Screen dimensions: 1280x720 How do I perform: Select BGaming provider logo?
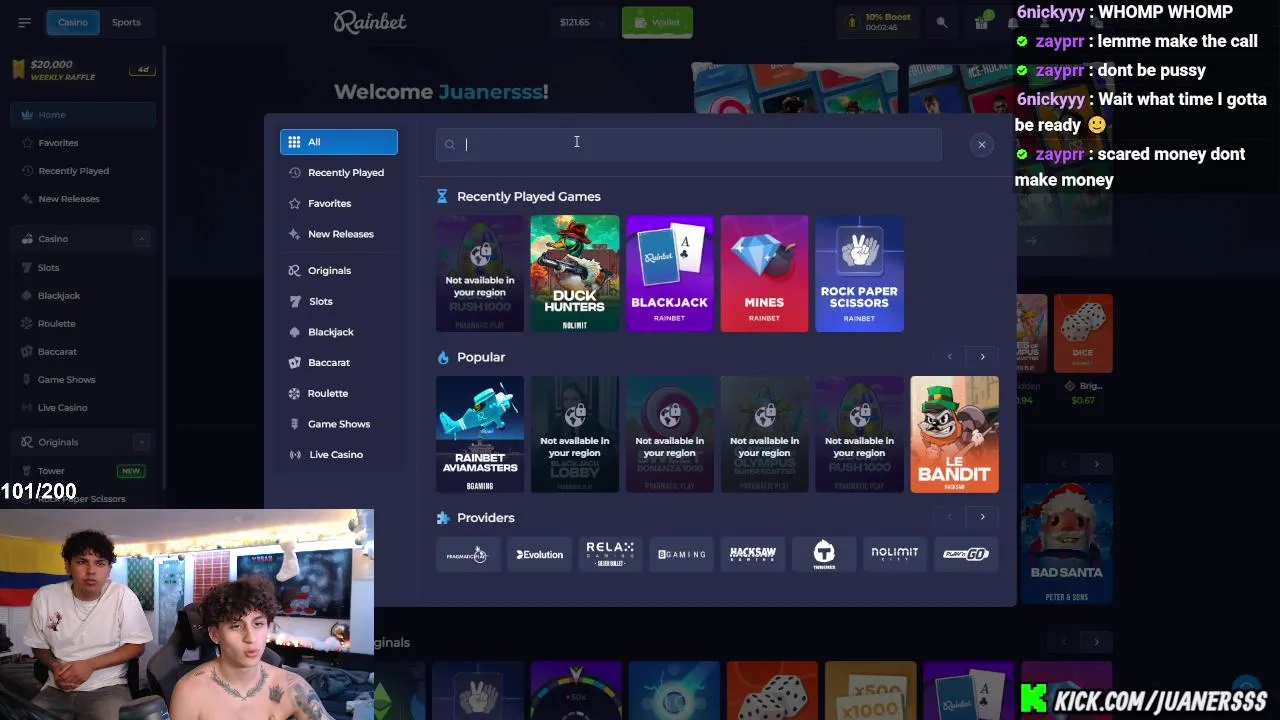(682, 554)
